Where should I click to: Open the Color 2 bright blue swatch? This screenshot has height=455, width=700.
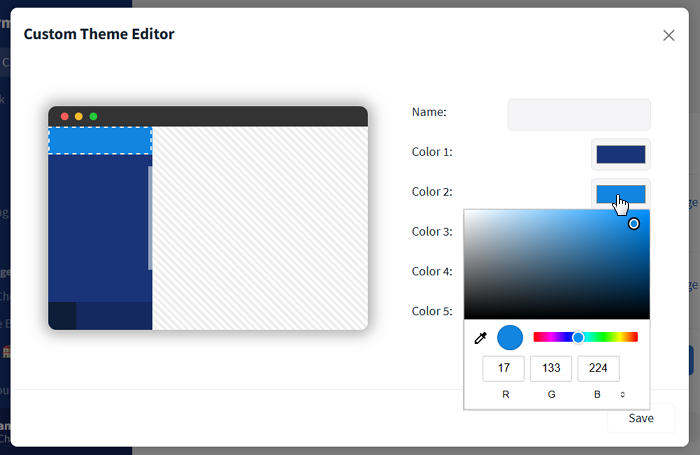pos(621,194)
